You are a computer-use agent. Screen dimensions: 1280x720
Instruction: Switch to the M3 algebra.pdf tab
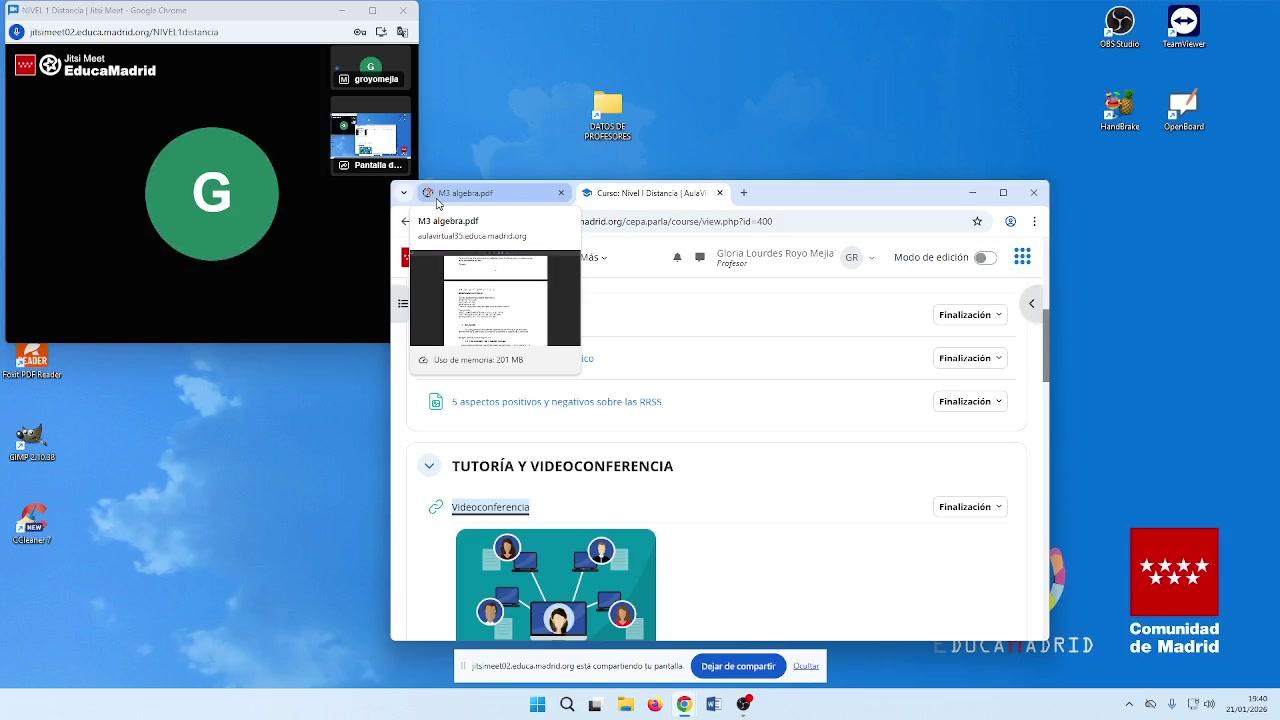click(x=494, y=193)
